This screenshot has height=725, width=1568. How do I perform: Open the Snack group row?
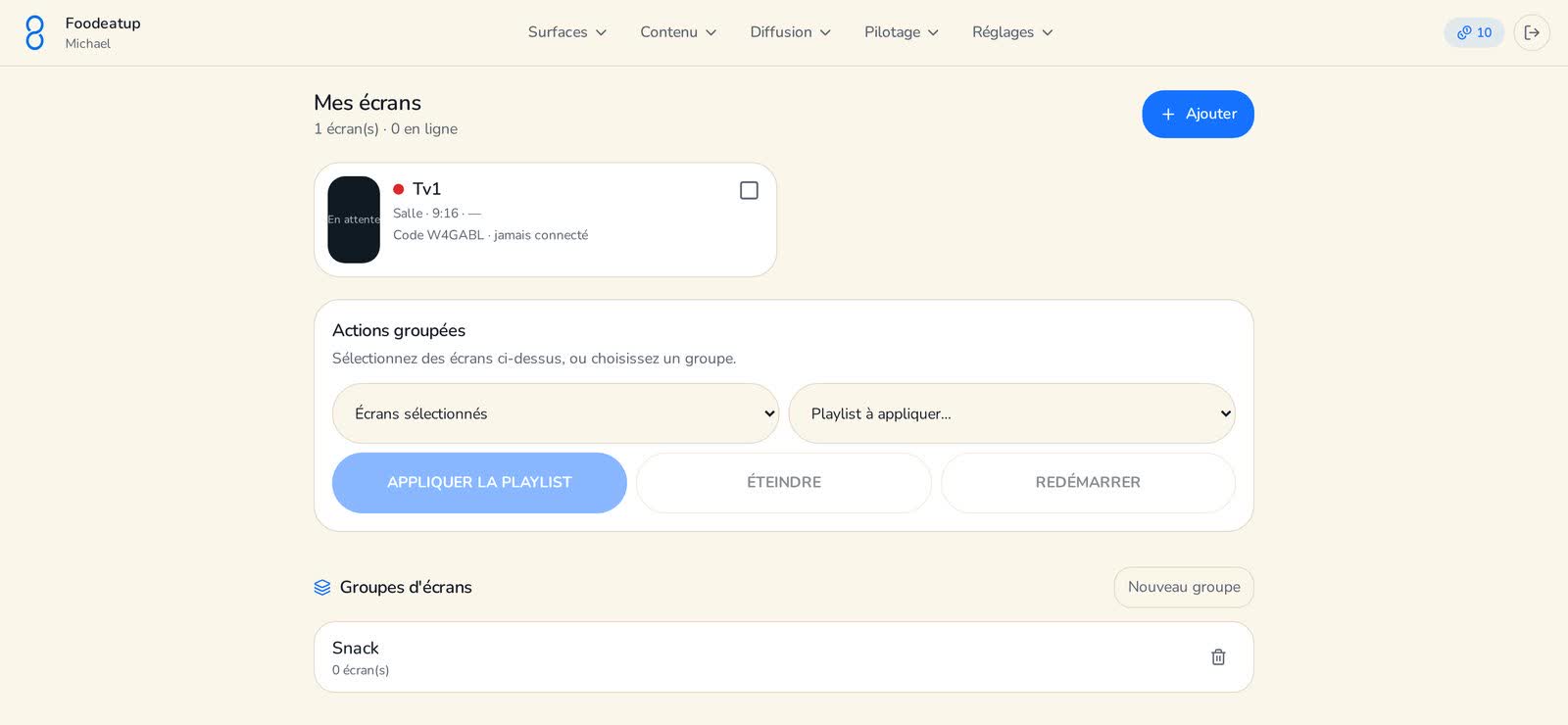tap(784, 657)
